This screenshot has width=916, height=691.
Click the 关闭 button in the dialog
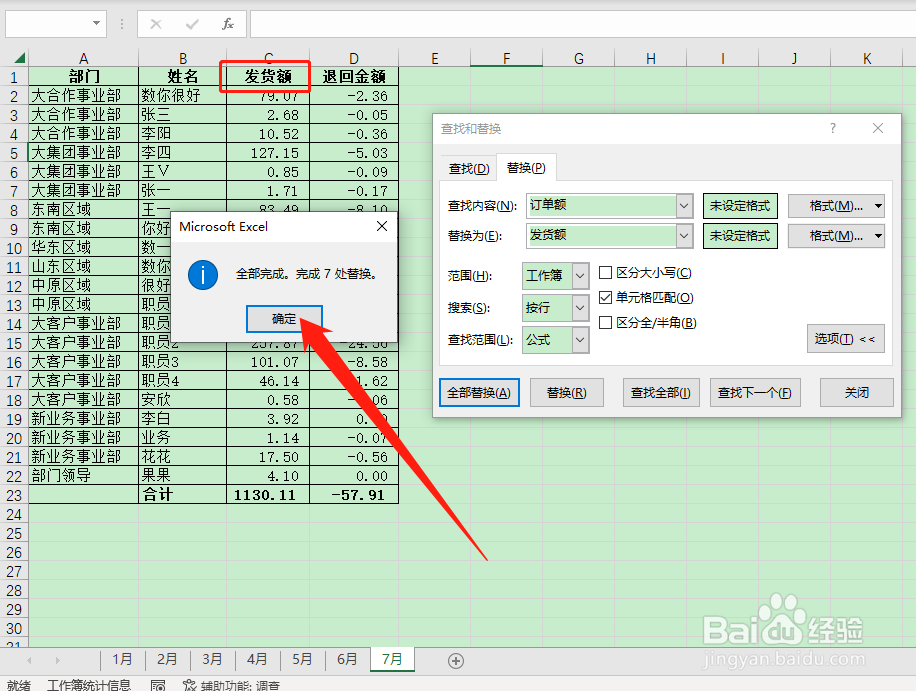pyautogui.click(x=856, y=393)
